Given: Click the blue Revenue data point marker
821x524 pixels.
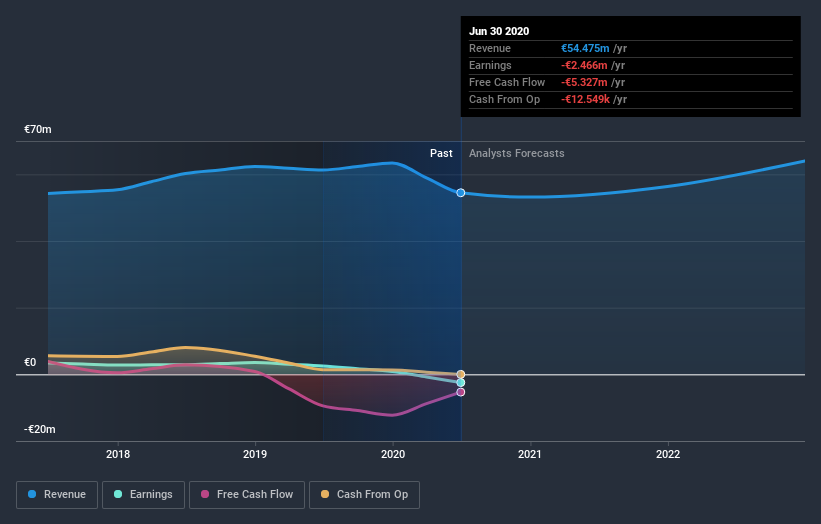Looking at the screenshot, I should point(461,193).
